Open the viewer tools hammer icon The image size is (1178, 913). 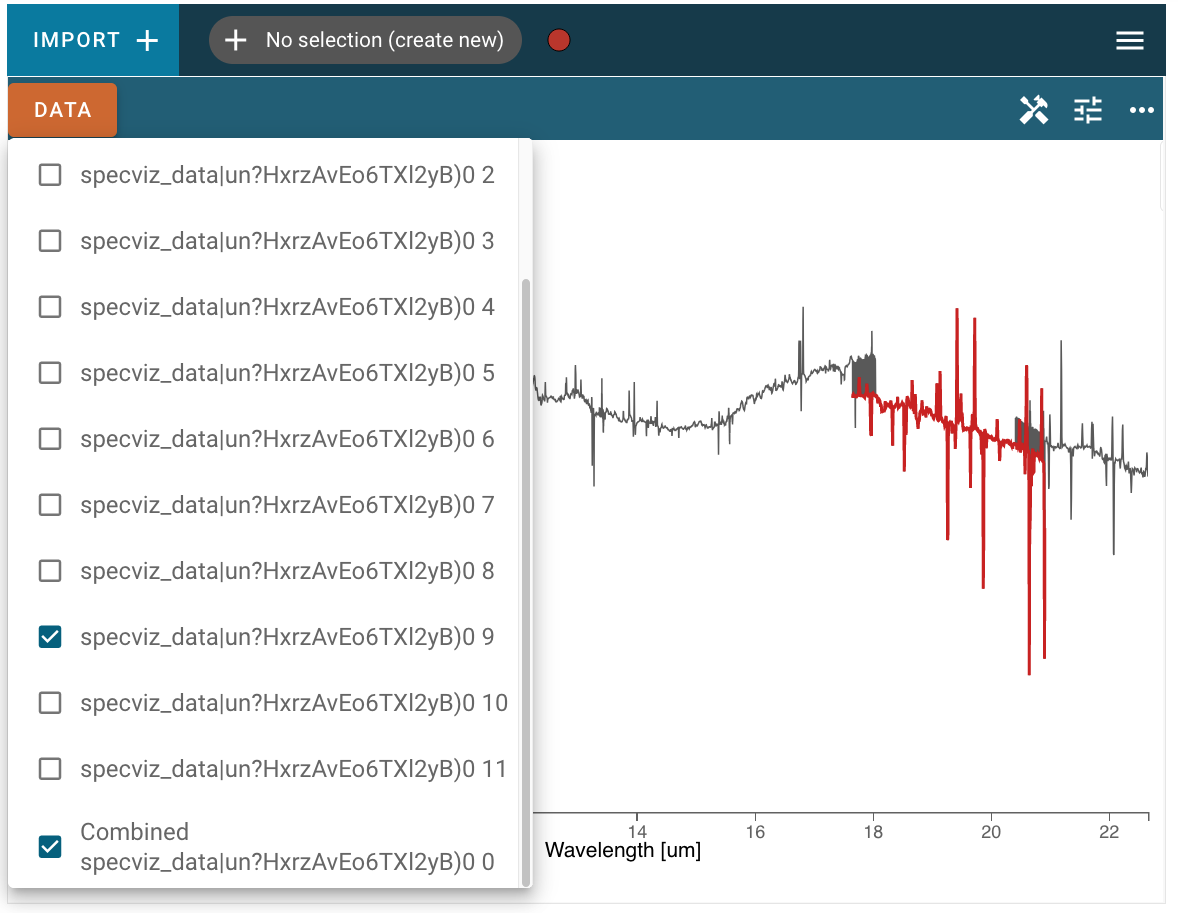click(1033, 110)
